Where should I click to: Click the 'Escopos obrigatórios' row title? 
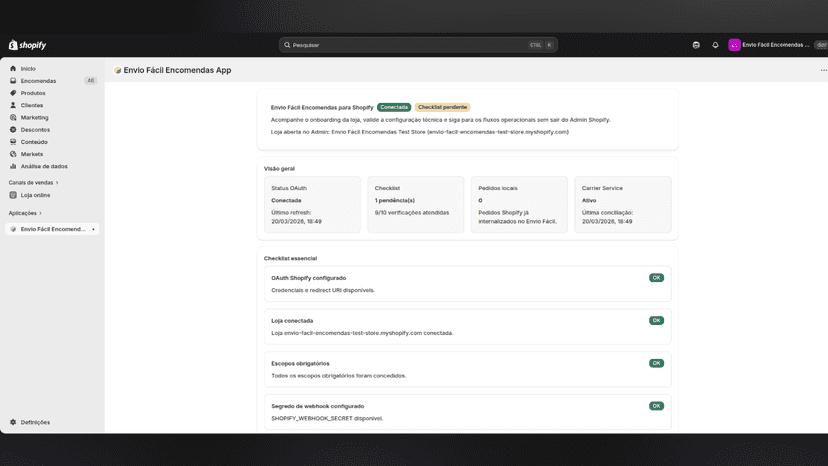[x=300, y=364]
